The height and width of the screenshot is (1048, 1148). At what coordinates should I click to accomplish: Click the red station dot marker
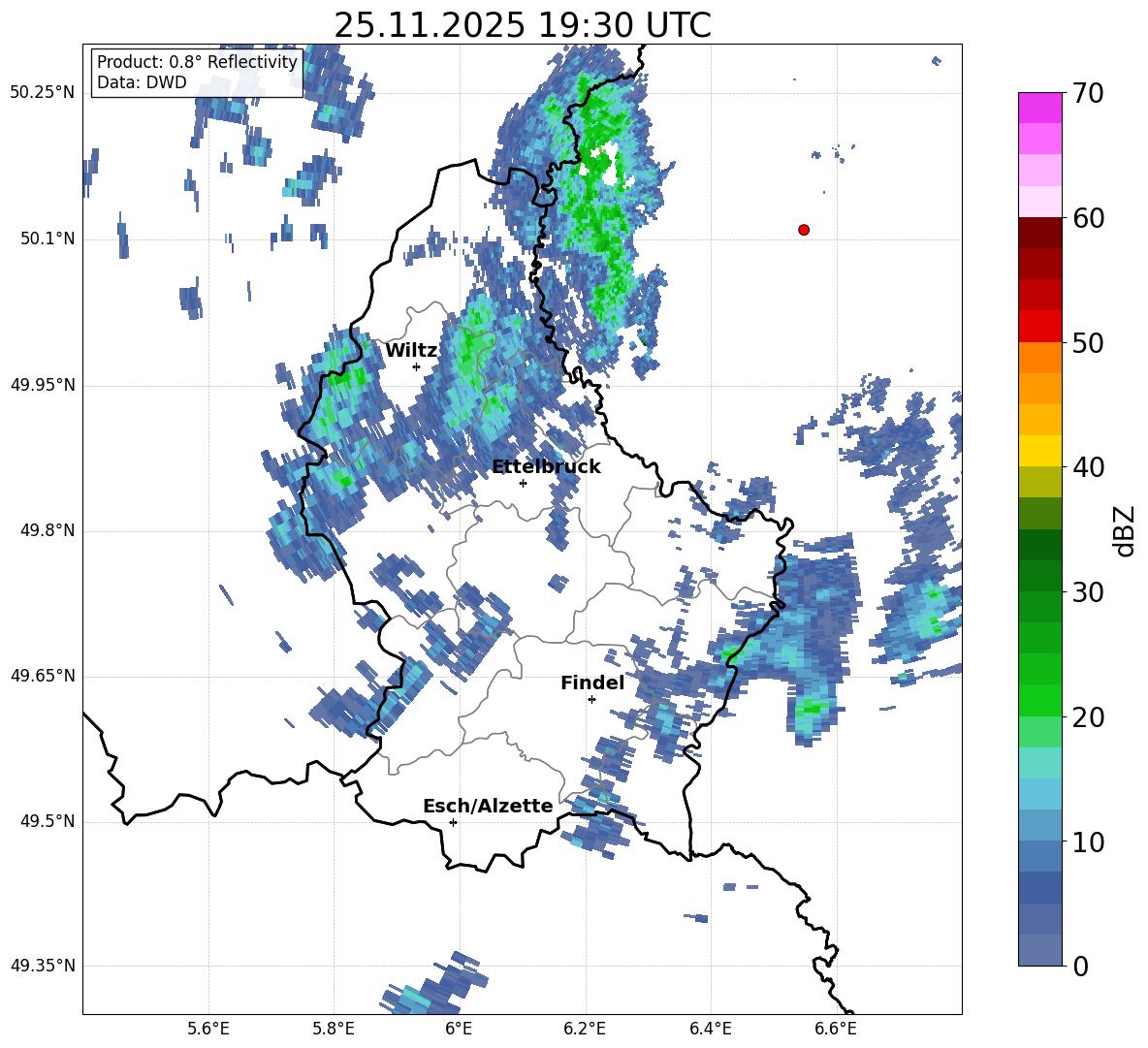(x=803, y=230)
